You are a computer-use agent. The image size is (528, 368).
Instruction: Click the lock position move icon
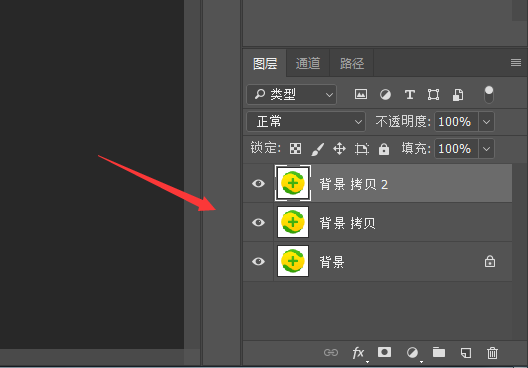(x=339, y=148)
